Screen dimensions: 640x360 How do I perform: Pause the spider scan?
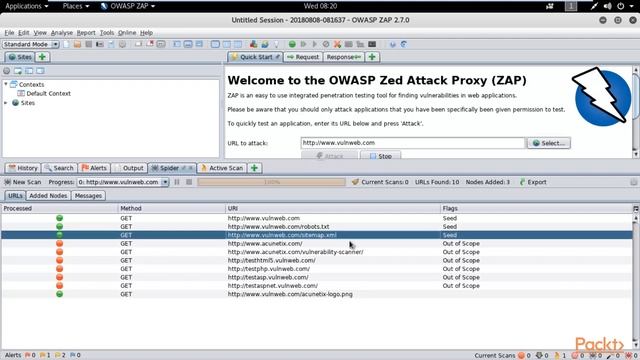coord(177,182)
